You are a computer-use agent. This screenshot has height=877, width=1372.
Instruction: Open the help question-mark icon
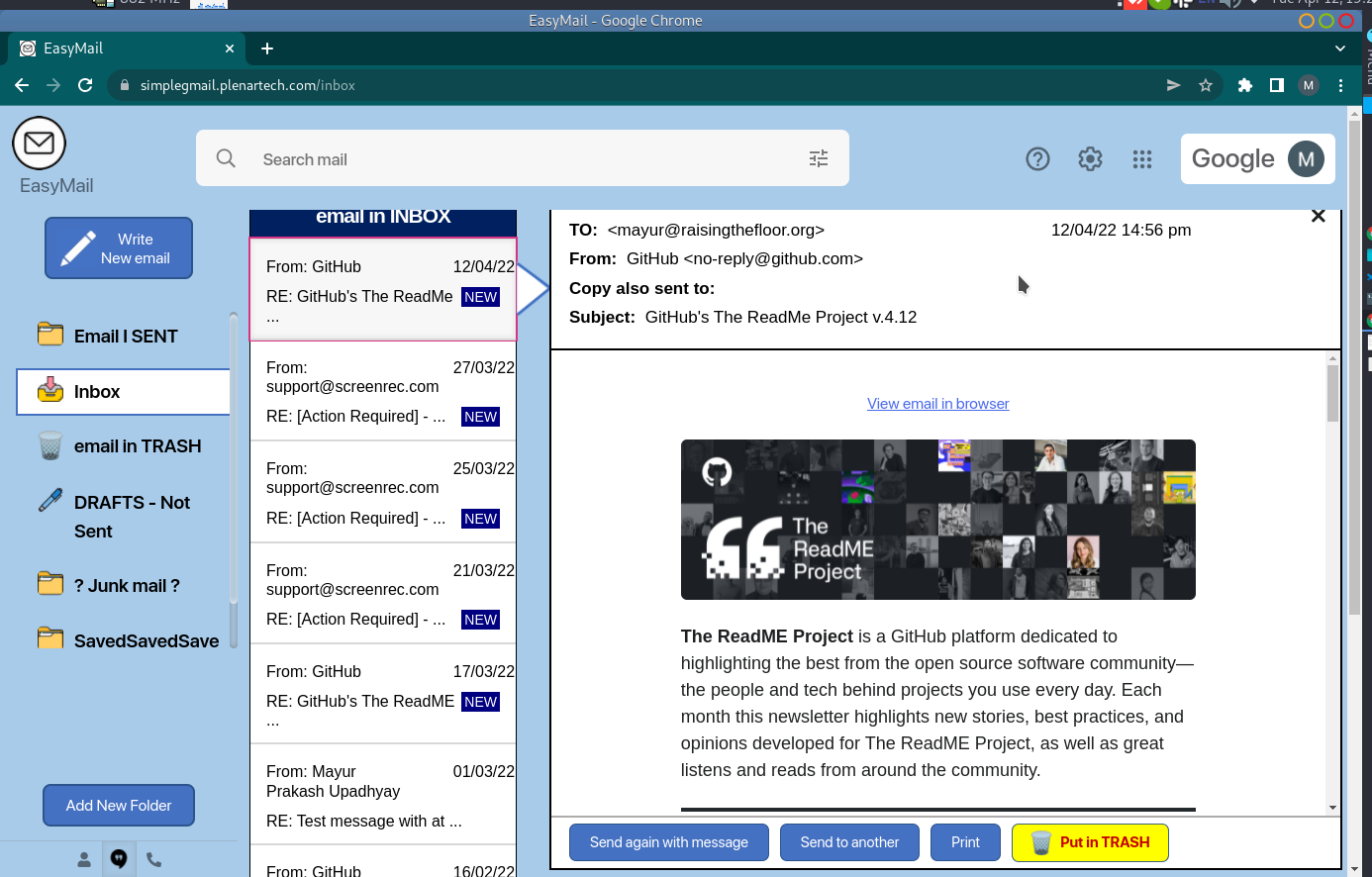pyautogui.click(x=1037, y=158)
